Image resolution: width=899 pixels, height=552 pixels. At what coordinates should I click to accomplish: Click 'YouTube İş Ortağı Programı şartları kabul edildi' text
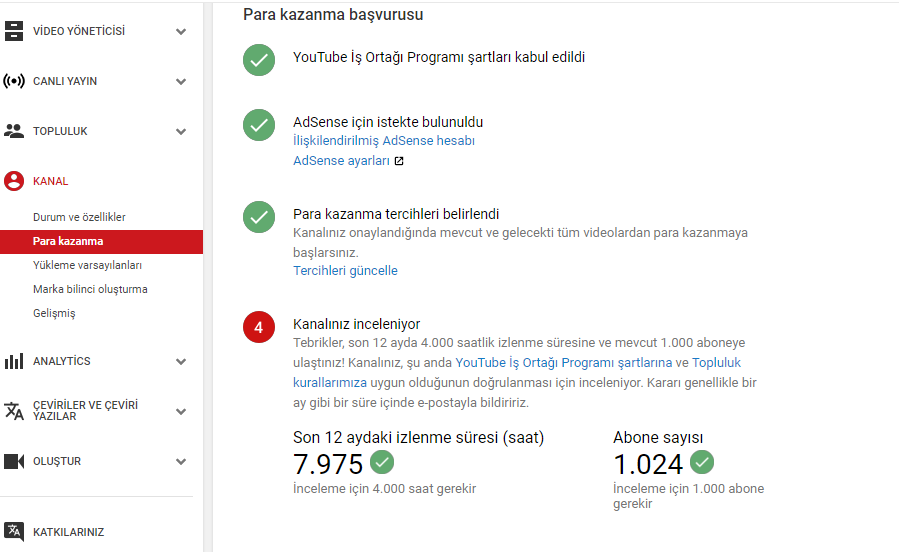tap(439, 57)
